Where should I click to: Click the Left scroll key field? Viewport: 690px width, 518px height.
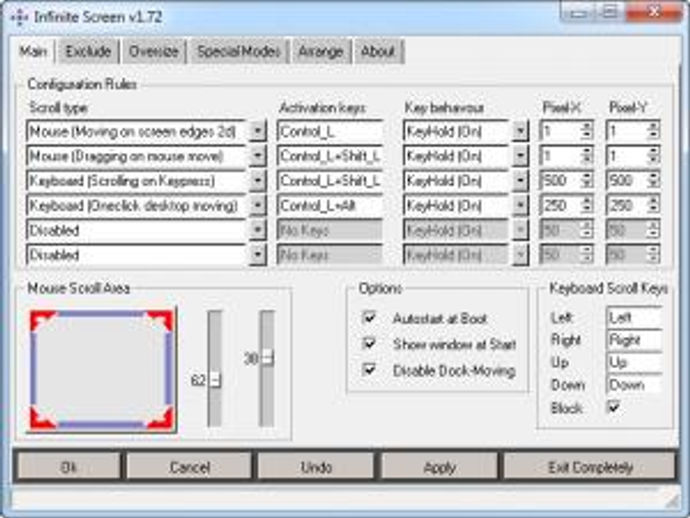(634, 318)
